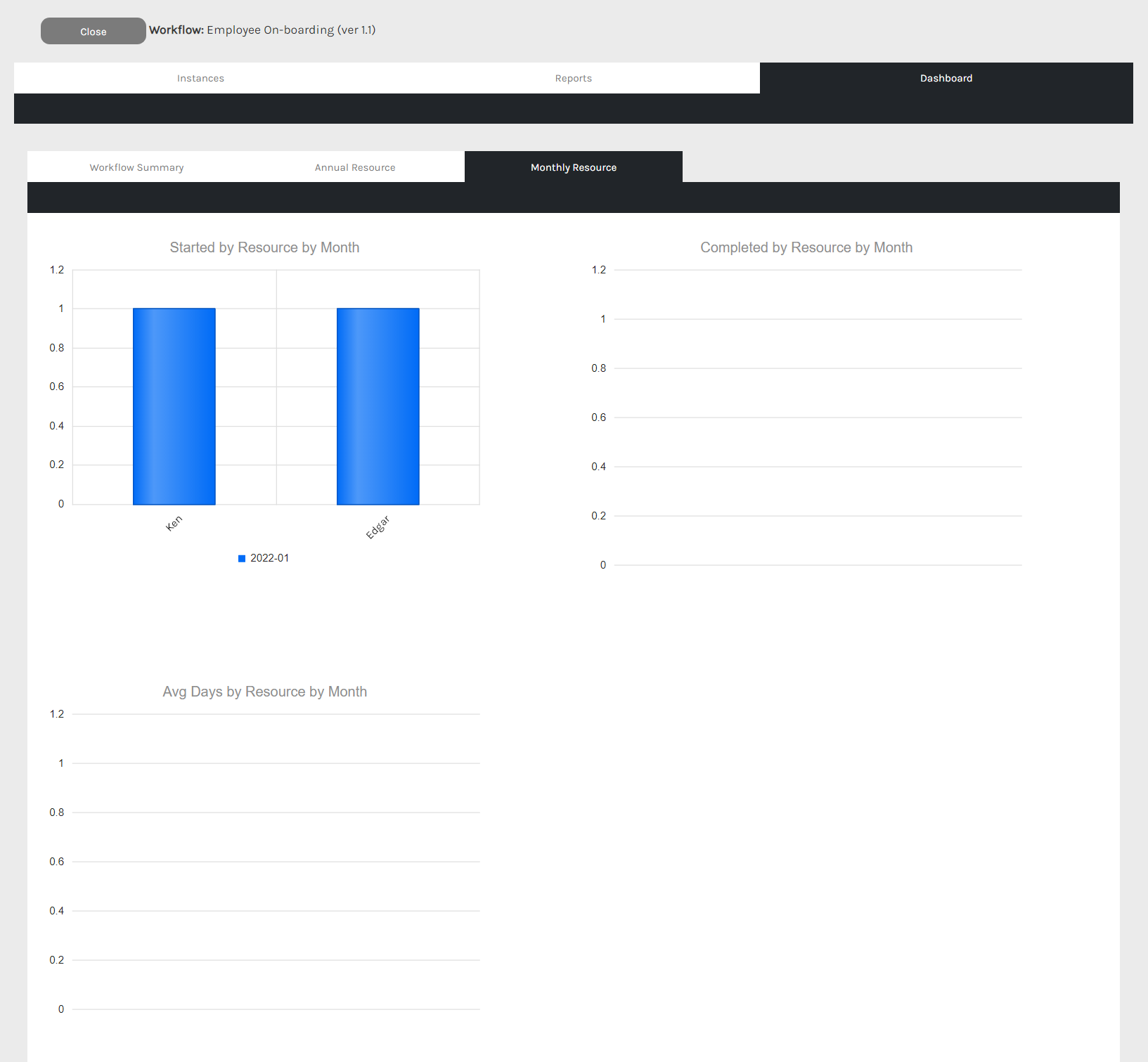The width and height of the screenshot is (1148, 1062).
Task: Select the Dashboard tab
Action: tap(946, 78)
